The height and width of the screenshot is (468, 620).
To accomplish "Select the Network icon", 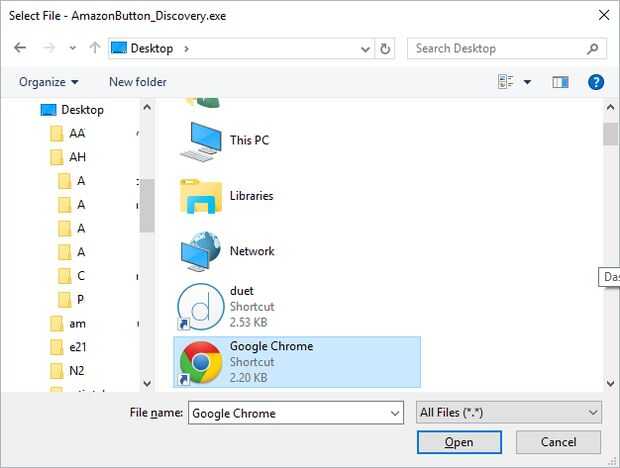I will tap(201, 251).
